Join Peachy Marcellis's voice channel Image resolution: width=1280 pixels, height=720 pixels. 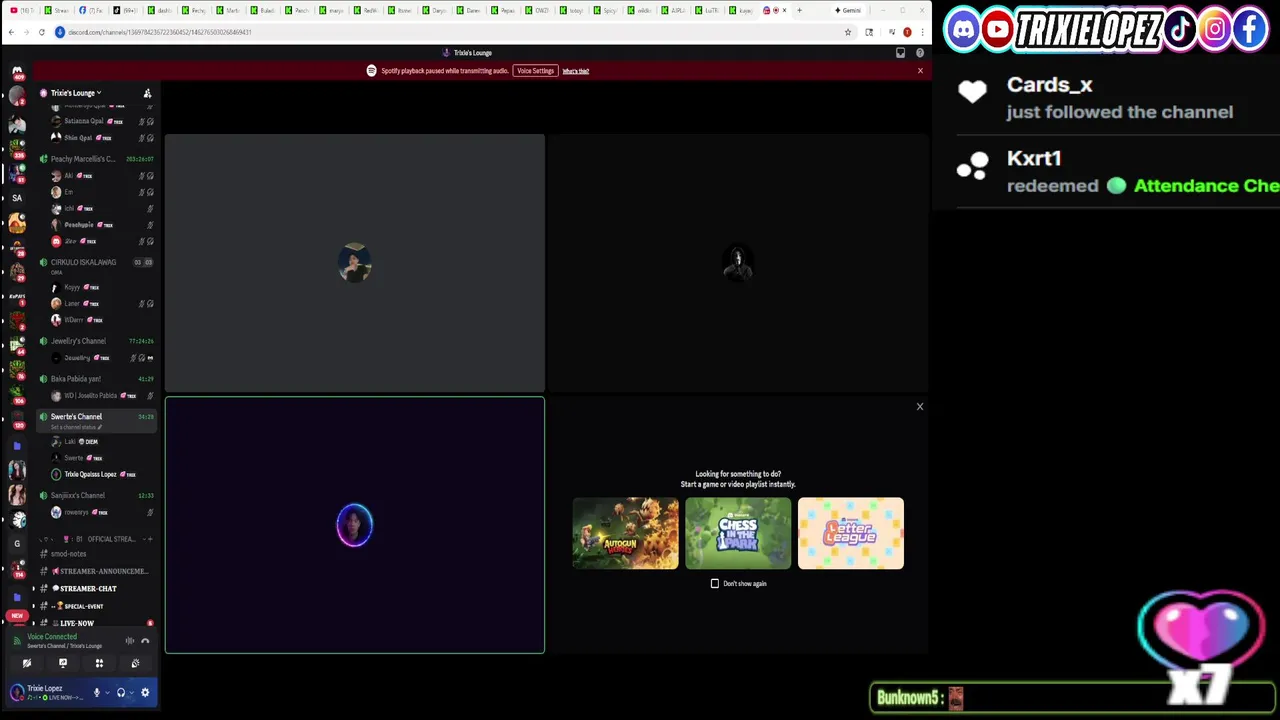click(96, 159)
